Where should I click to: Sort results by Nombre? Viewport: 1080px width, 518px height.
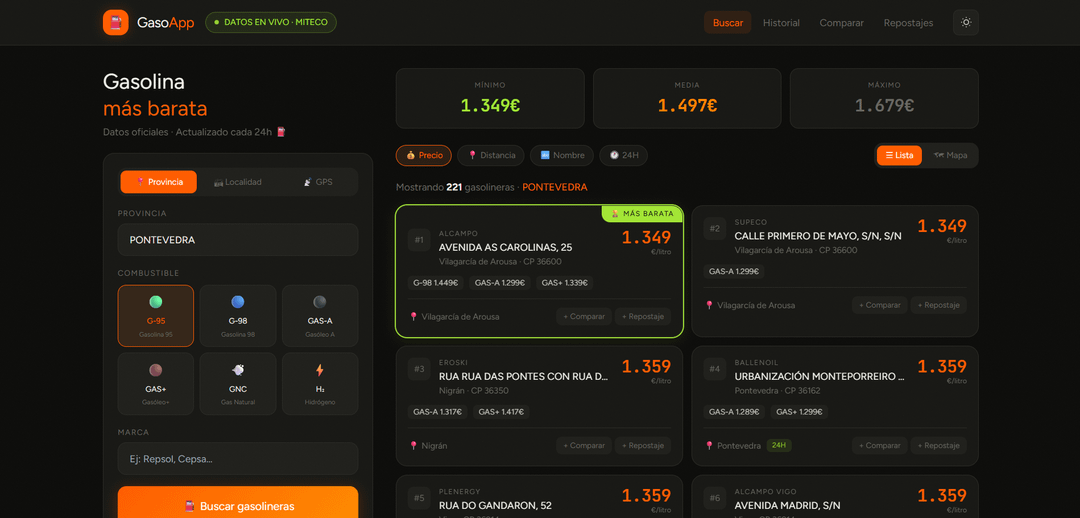tap(562, 155)
